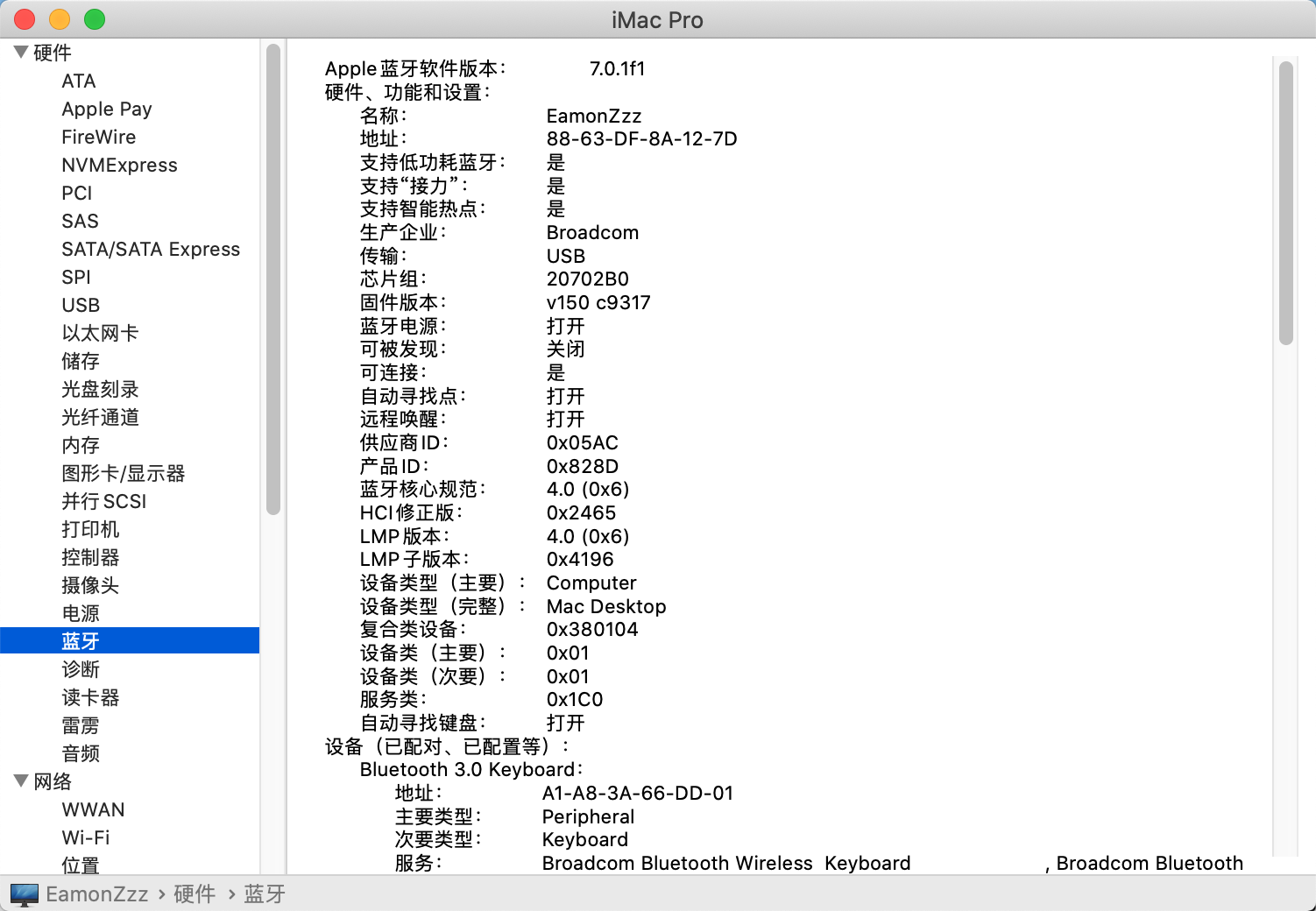Click the keyboard address A1-A8-3A-66-DD-01
This screenshot has width=1316, height=911.
638,793
